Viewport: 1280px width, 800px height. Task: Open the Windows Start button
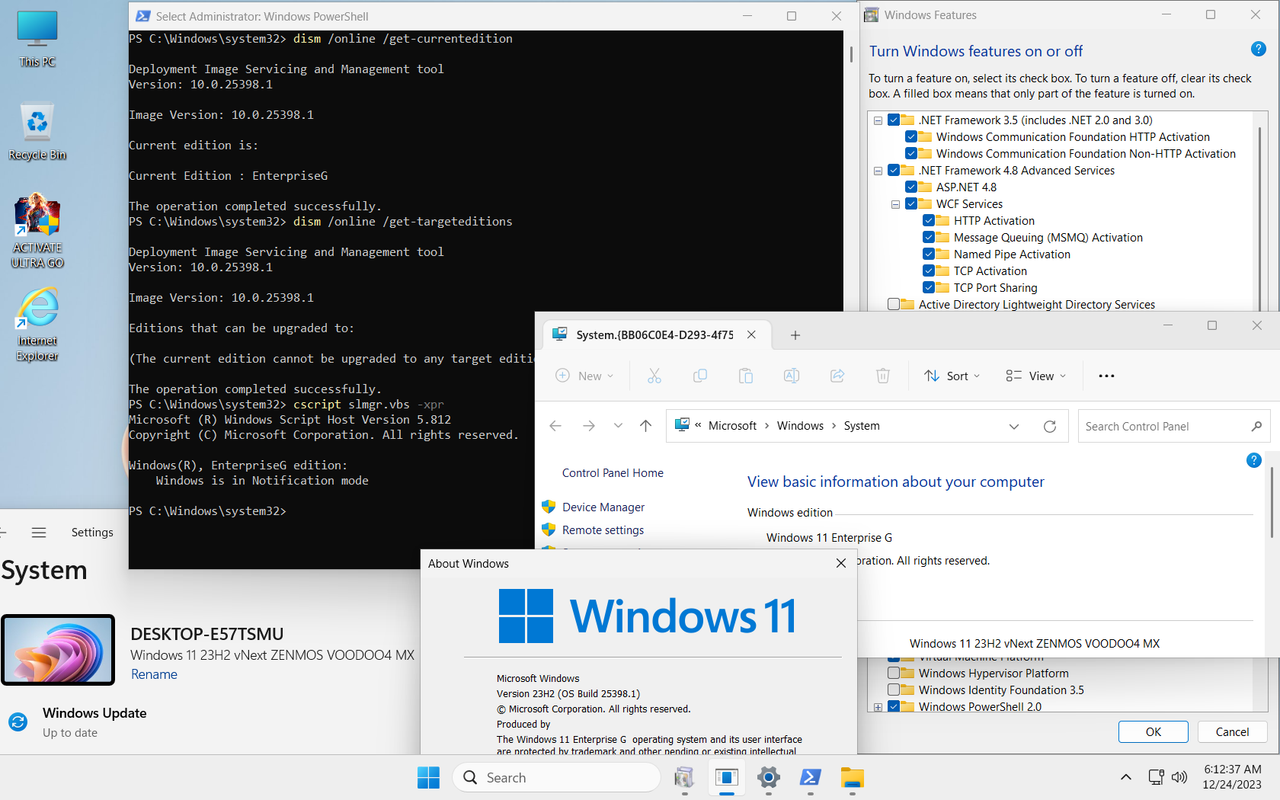[x=428, y=777]
